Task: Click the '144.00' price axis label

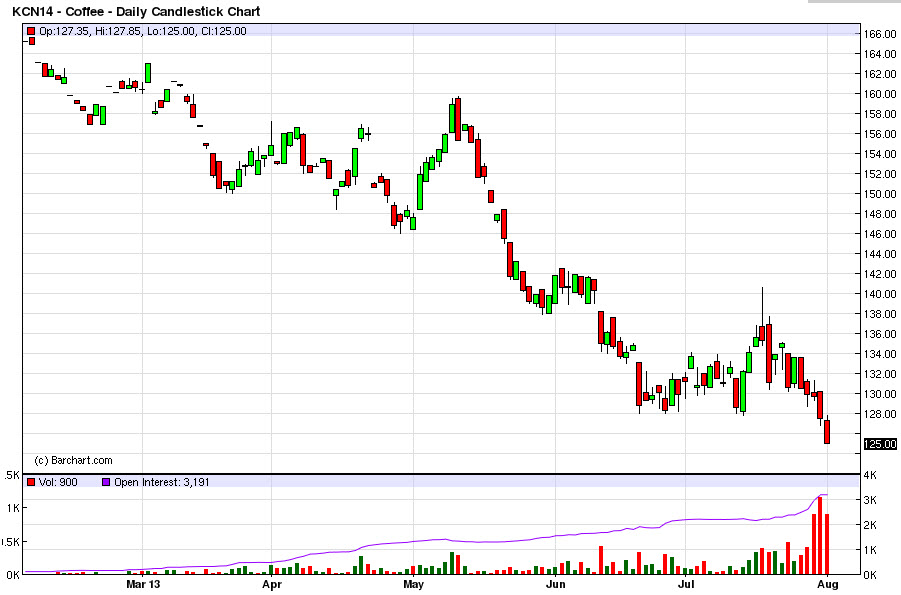Action: [x=880, y=254]
